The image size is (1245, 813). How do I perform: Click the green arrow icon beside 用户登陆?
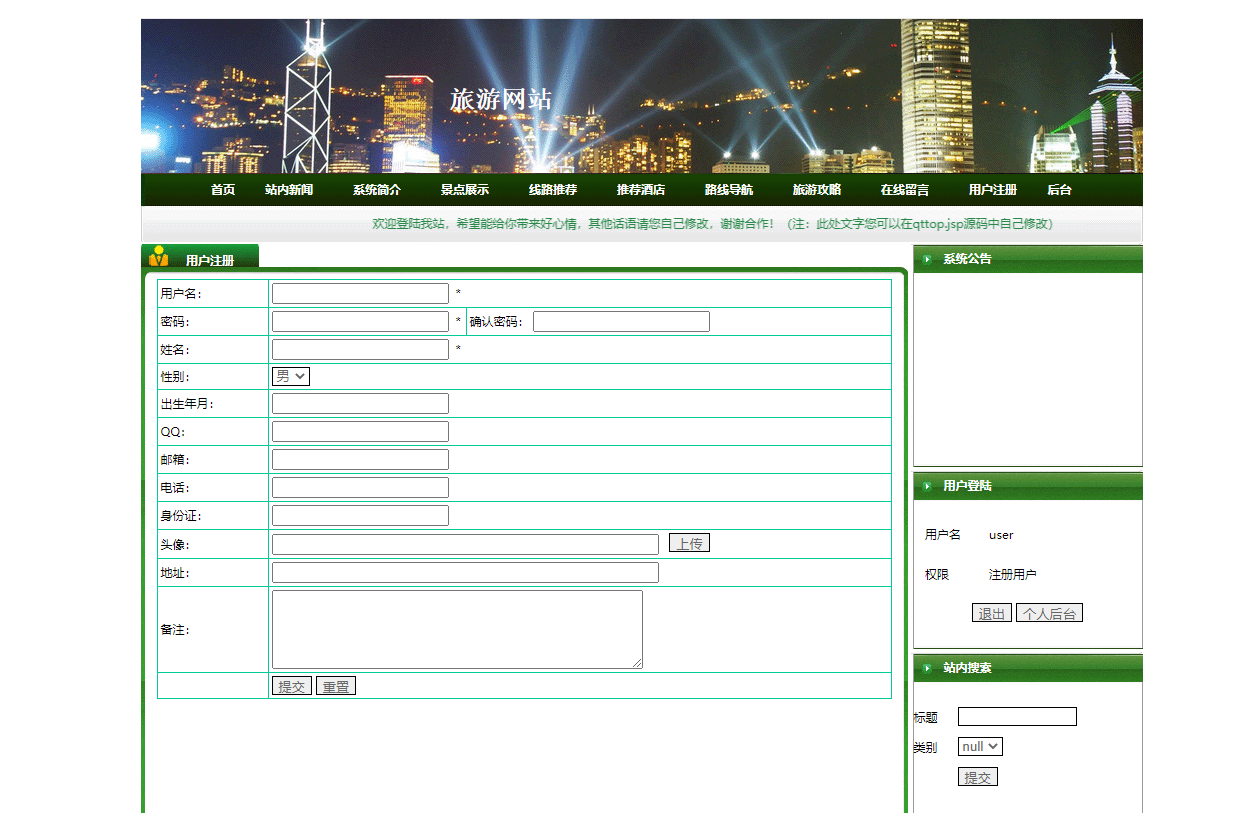(x=928, y=486)
